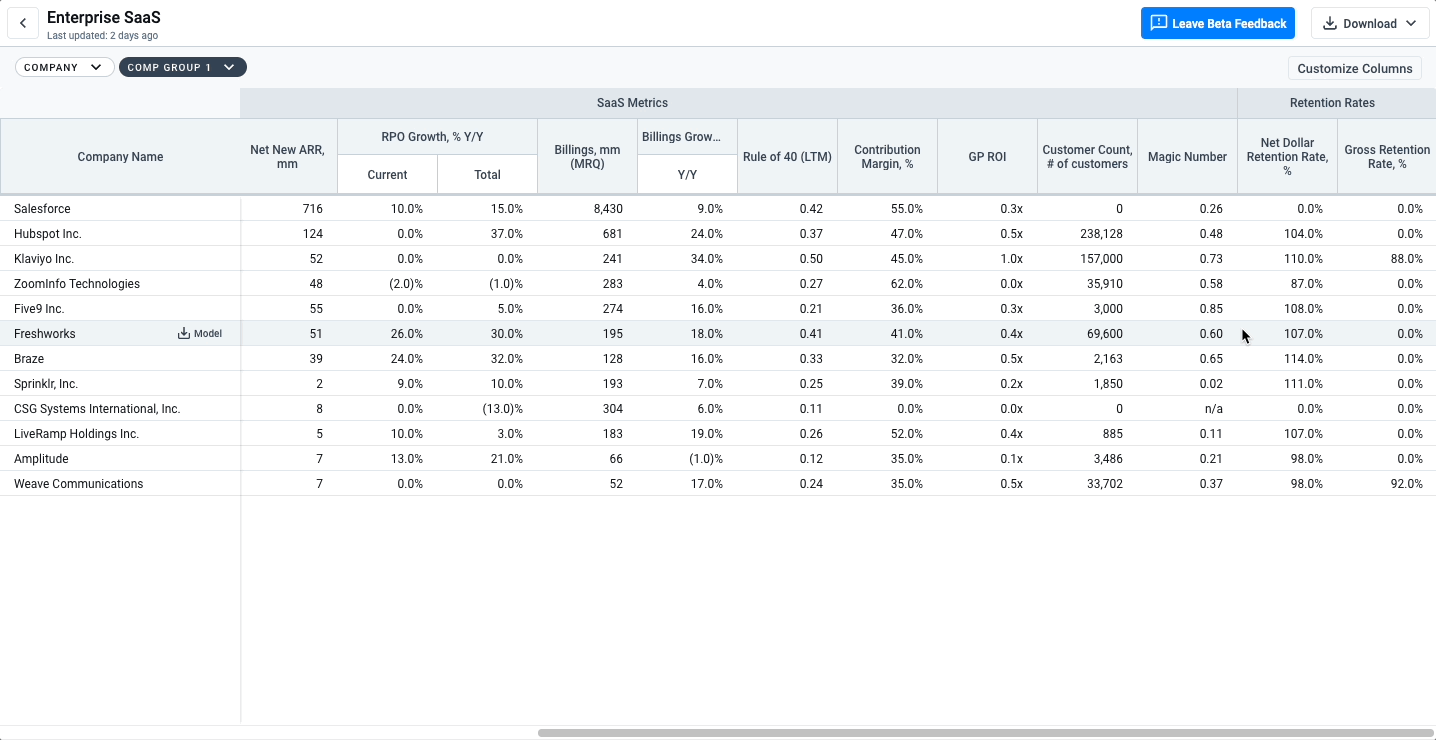This screenshot has width=1436, height=740.
Task: Click ZoomInfo's billings value 283
Action: pos(613,284)
